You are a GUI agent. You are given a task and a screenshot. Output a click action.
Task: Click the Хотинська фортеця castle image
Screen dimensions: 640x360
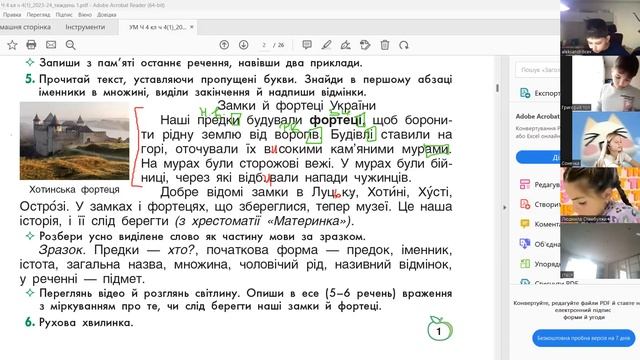tap(74, 141)
